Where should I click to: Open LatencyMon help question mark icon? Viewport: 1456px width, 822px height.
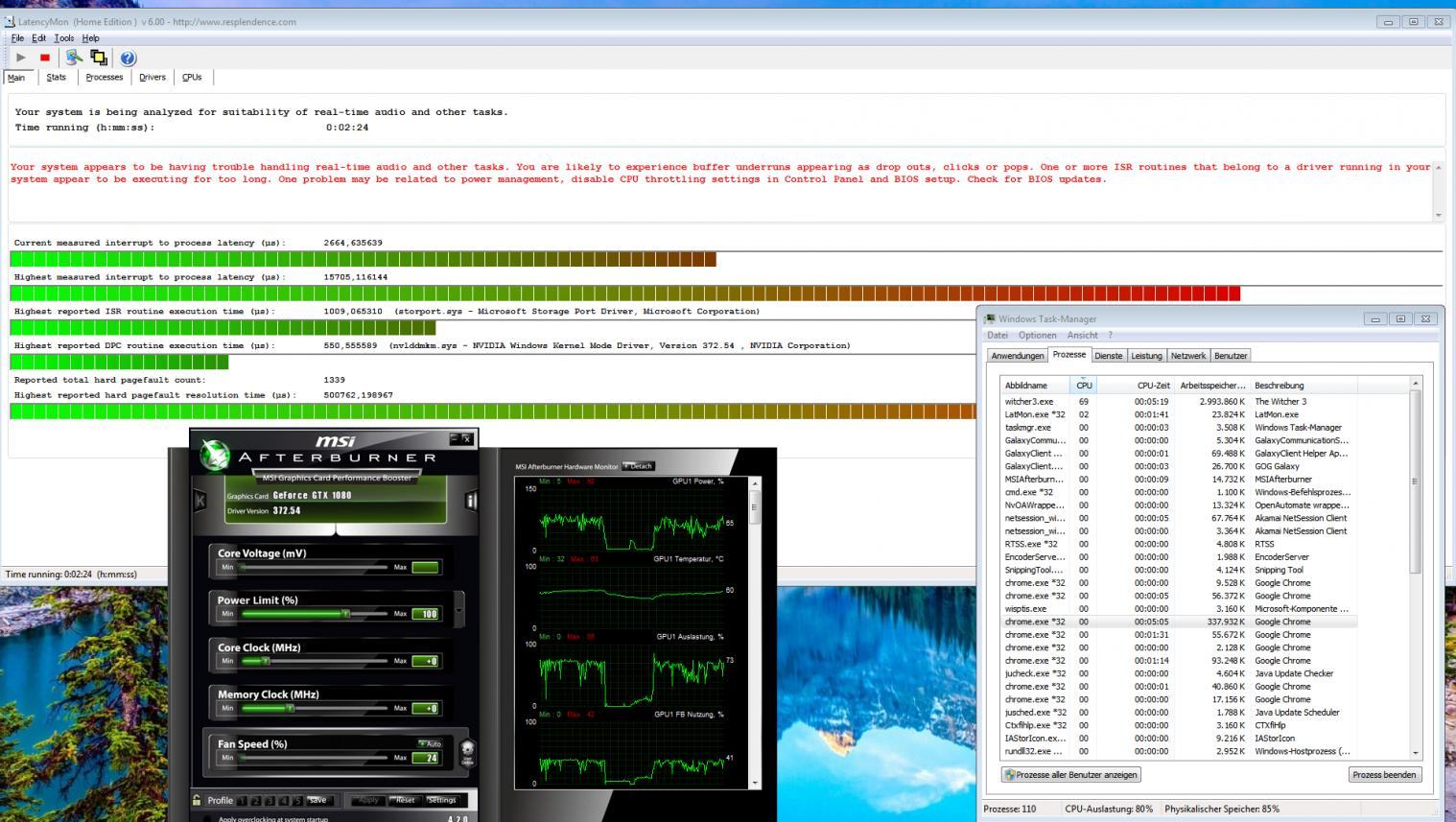[128, 58]
